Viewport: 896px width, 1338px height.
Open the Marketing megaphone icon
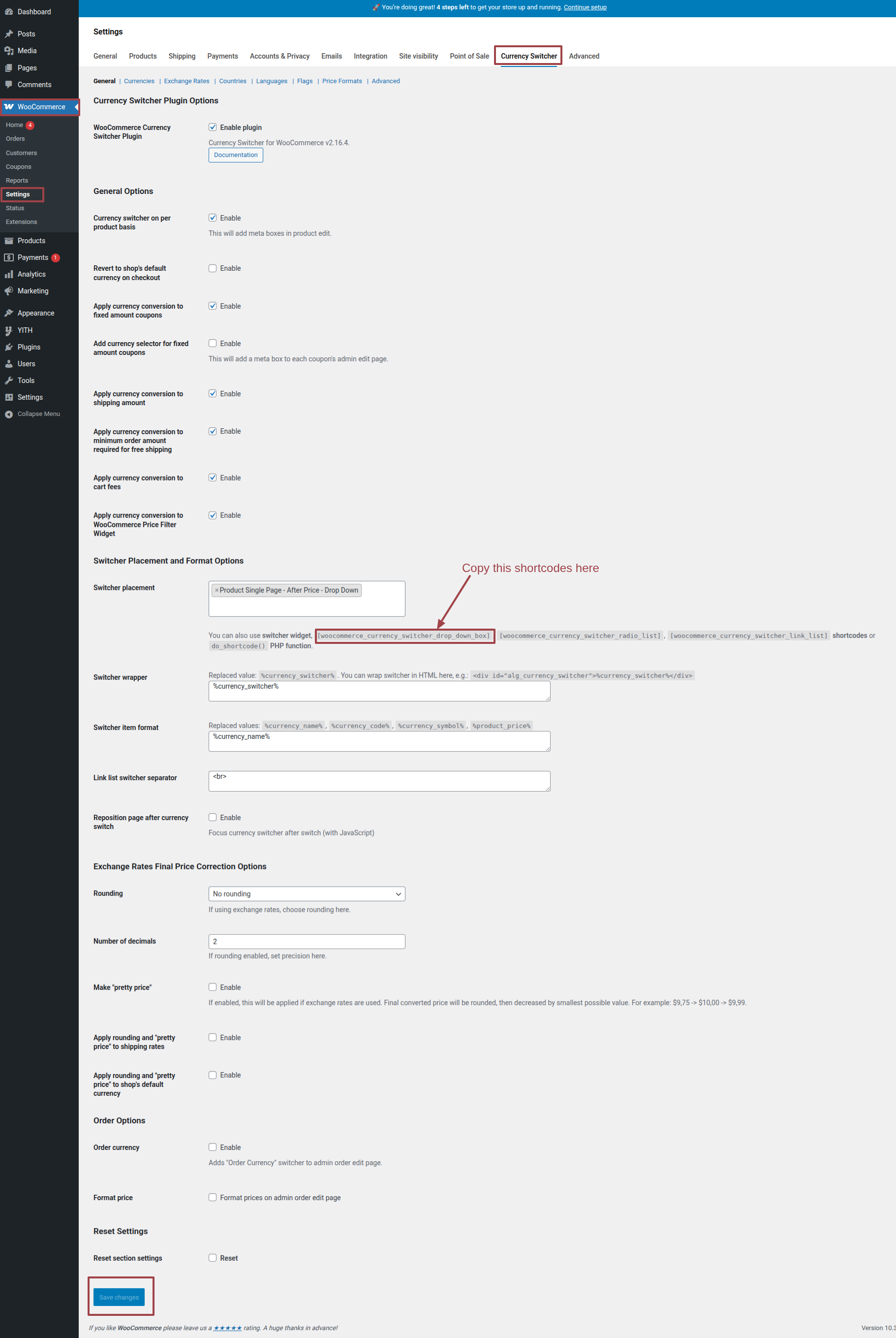point(8,291)
